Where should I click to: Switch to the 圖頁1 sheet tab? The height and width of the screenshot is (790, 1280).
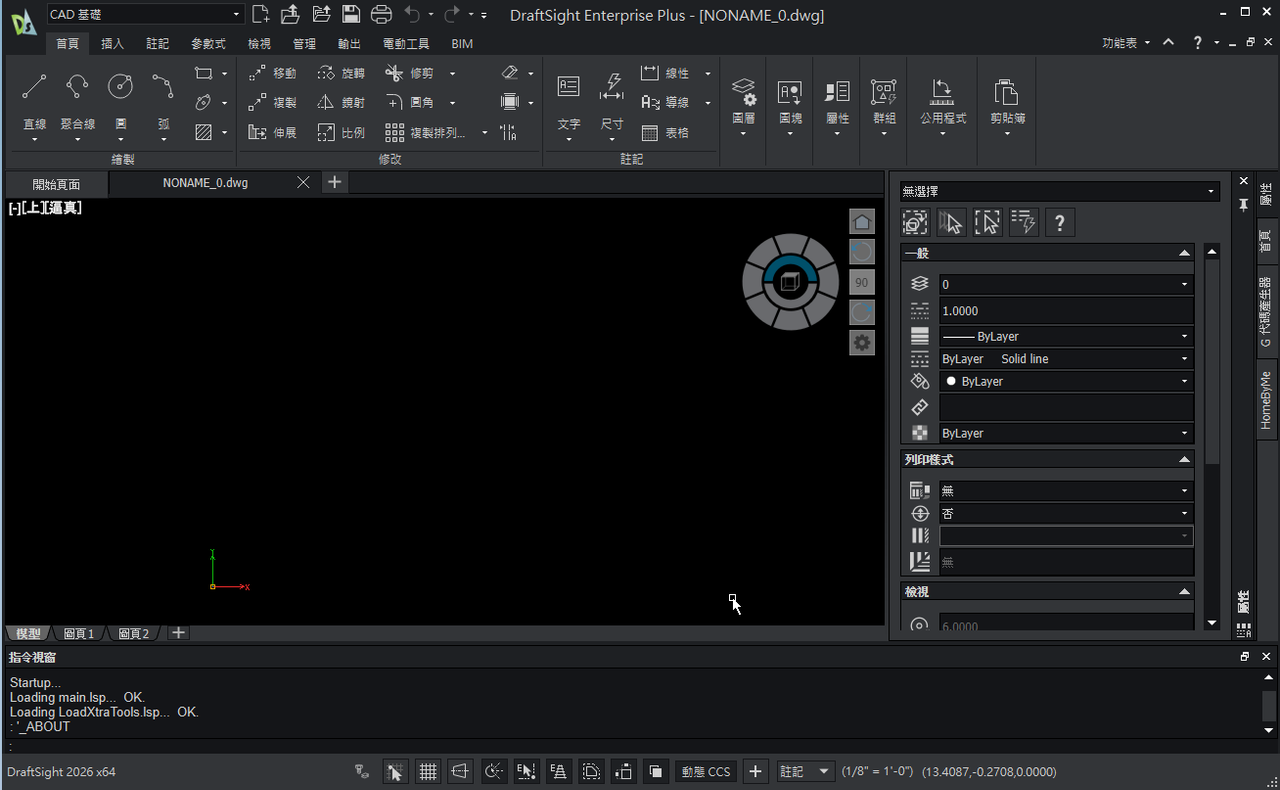(x=79, y=633)
